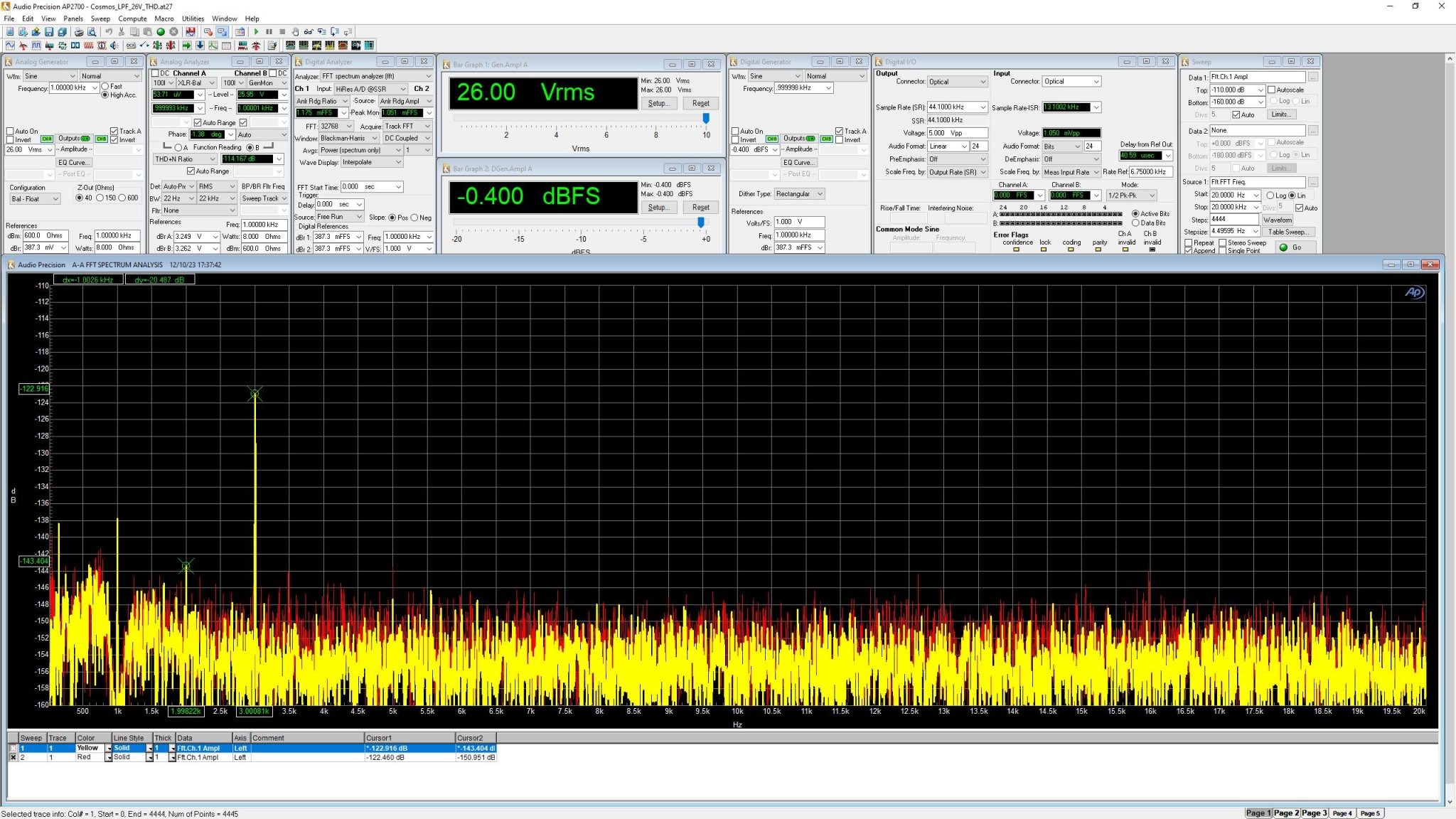The width and height of the screenshot is (1456, 819).
Task: Enable DC checkbox for Channel A
Action: coord(155,73)
